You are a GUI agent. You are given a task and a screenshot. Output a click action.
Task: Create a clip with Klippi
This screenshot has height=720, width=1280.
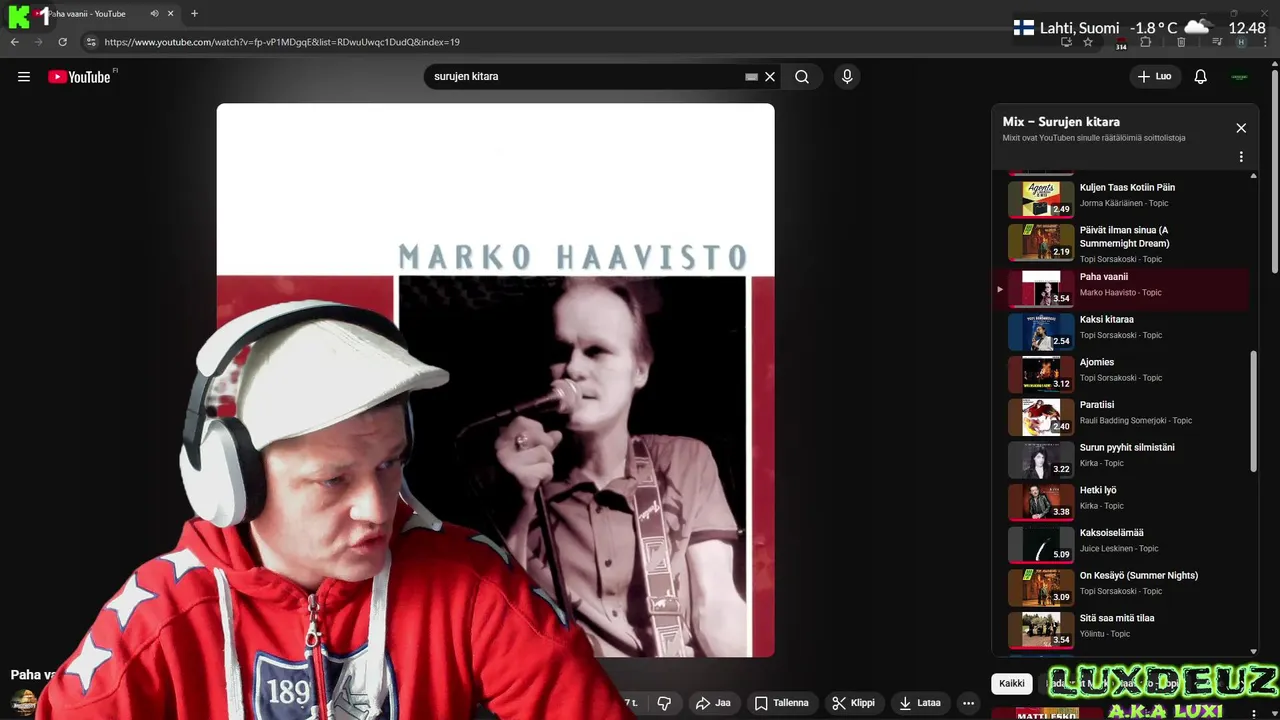[853, 703]
